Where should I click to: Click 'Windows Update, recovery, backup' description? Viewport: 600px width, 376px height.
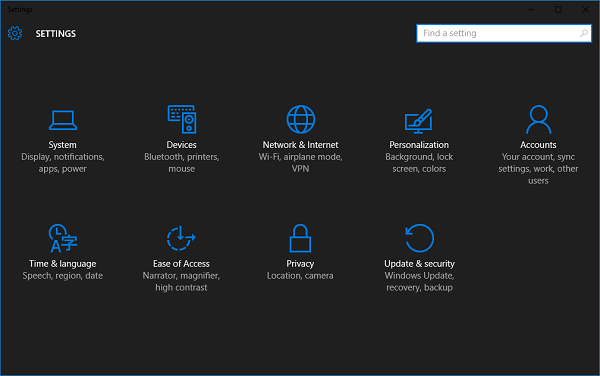click(x=419, y=282)
